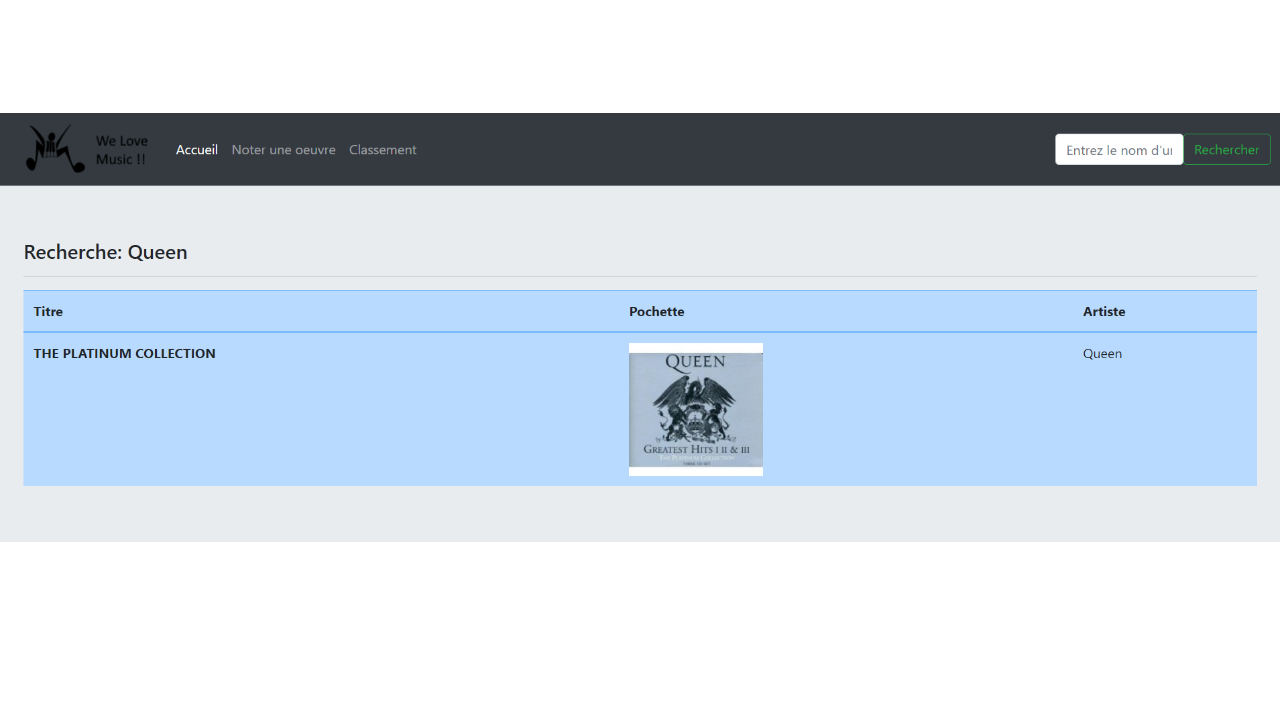Click the We Love Music logo icon
Image resolution: width=1280 pixels, height=720 pixels.
click(x=55, y=149)
